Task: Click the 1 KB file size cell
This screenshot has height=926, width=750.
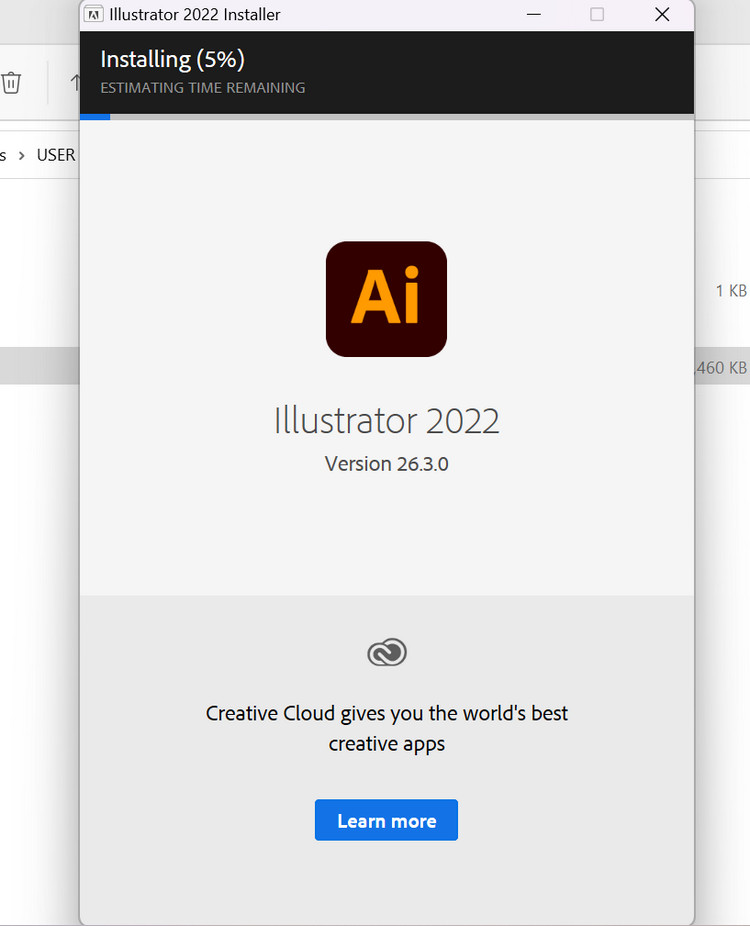Action: pos(731,291)
